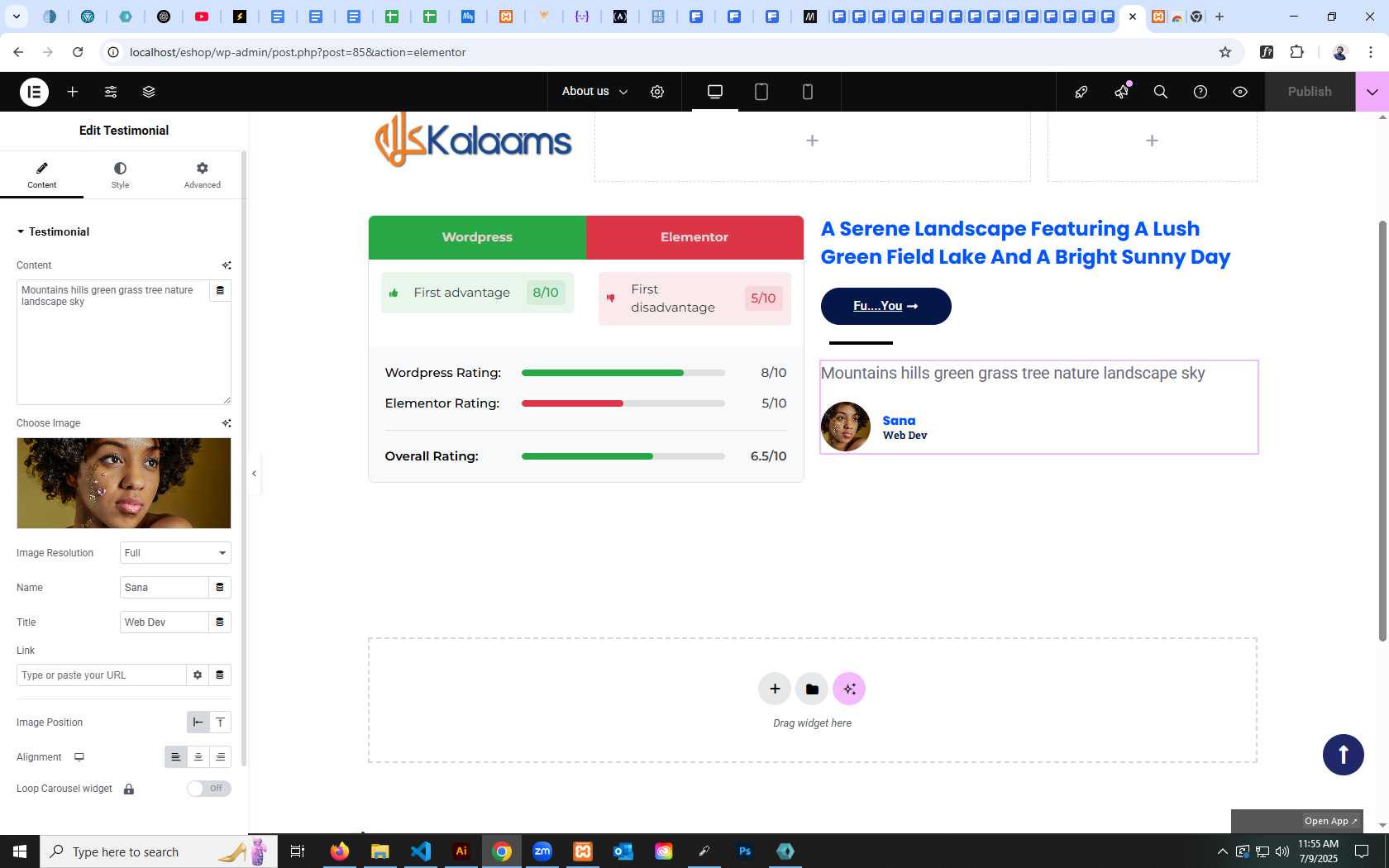Align testimonial right
The image size is (1389, 868).
coord(220,757)
